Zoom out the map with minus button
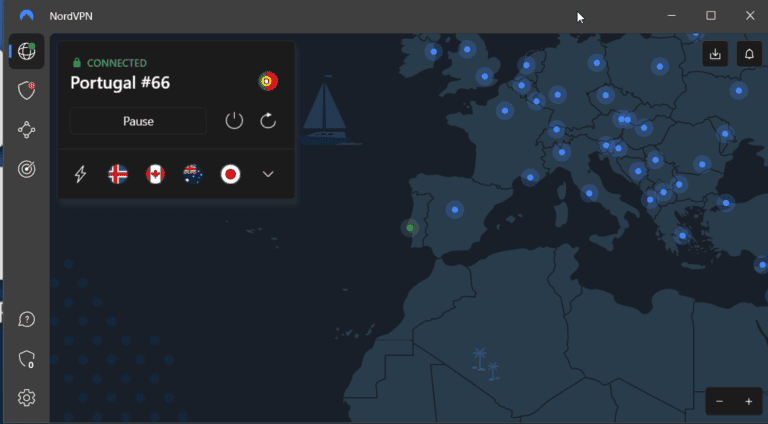The width and height of the screenshot is (768, 424). coord(720,401)
